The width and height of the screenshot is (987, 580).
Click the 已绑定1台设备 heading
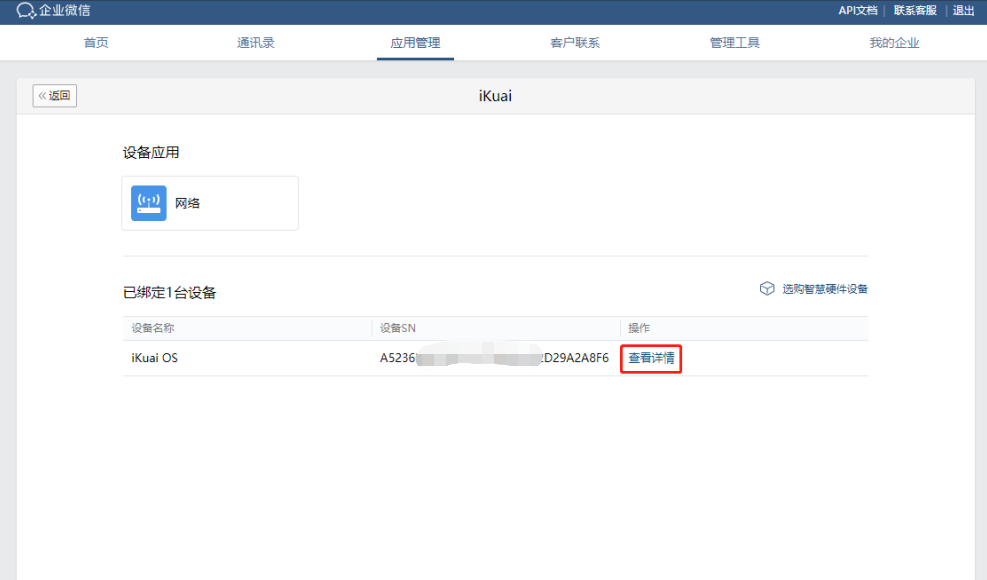pos(169,292)
